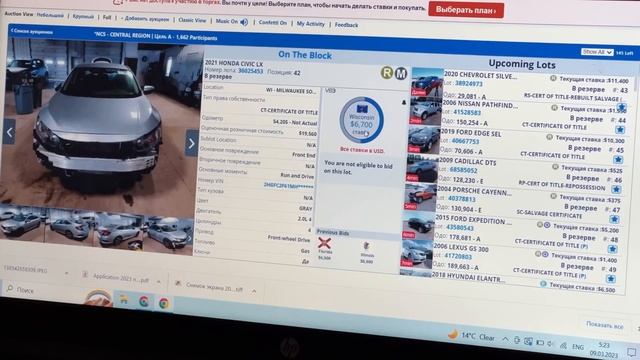
Task: Open File Explorer from the taskbar
Action: point(123,300)
